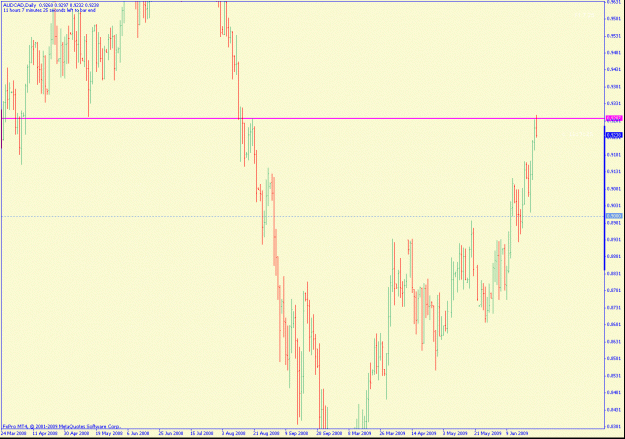Screen dimensions: 625x439
Task: Click the '9 Jun 2009' date label
Action: pos(517,433)
